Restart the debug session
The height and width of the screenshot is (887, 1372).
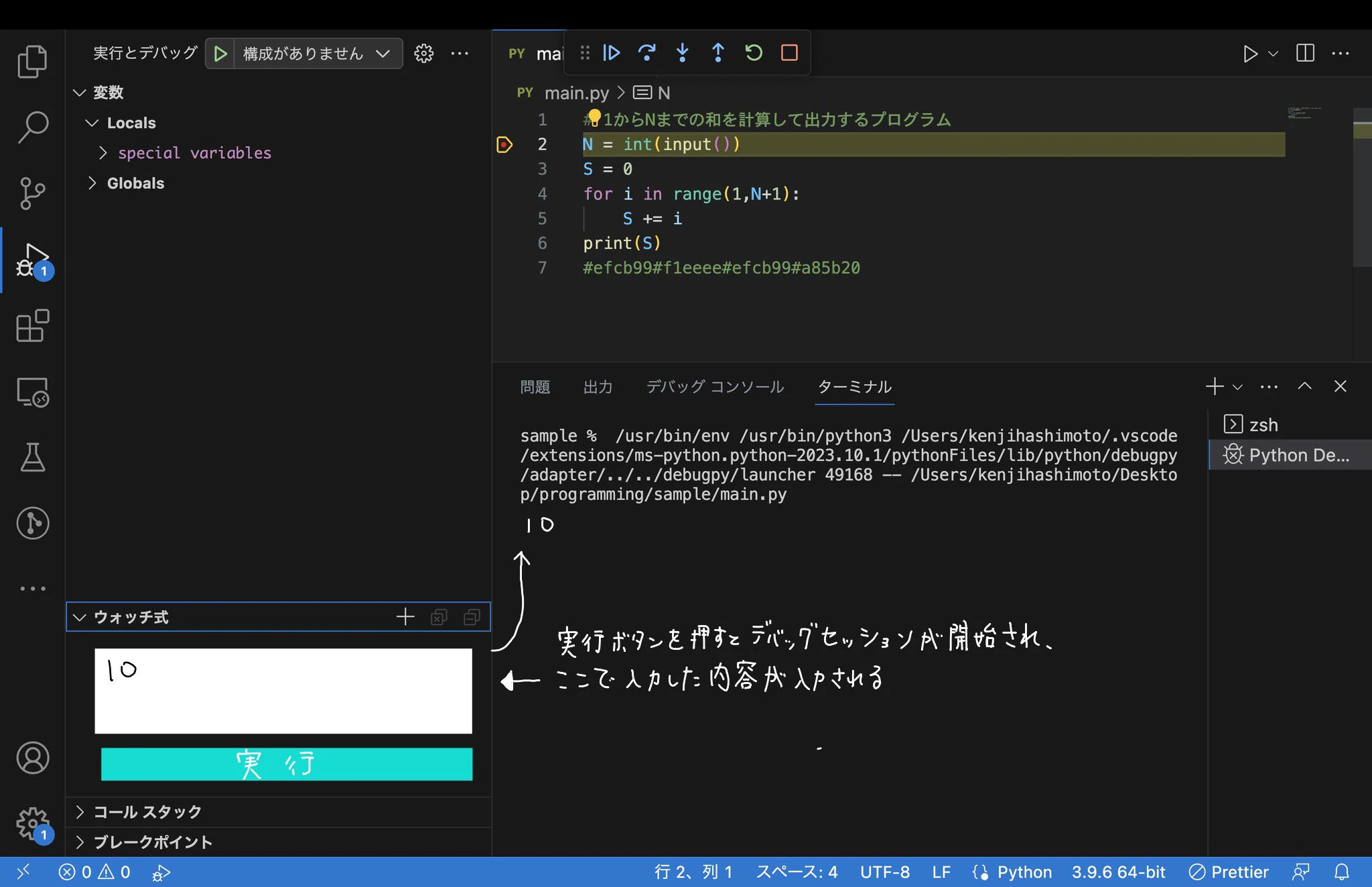click(x=754, y=52)
